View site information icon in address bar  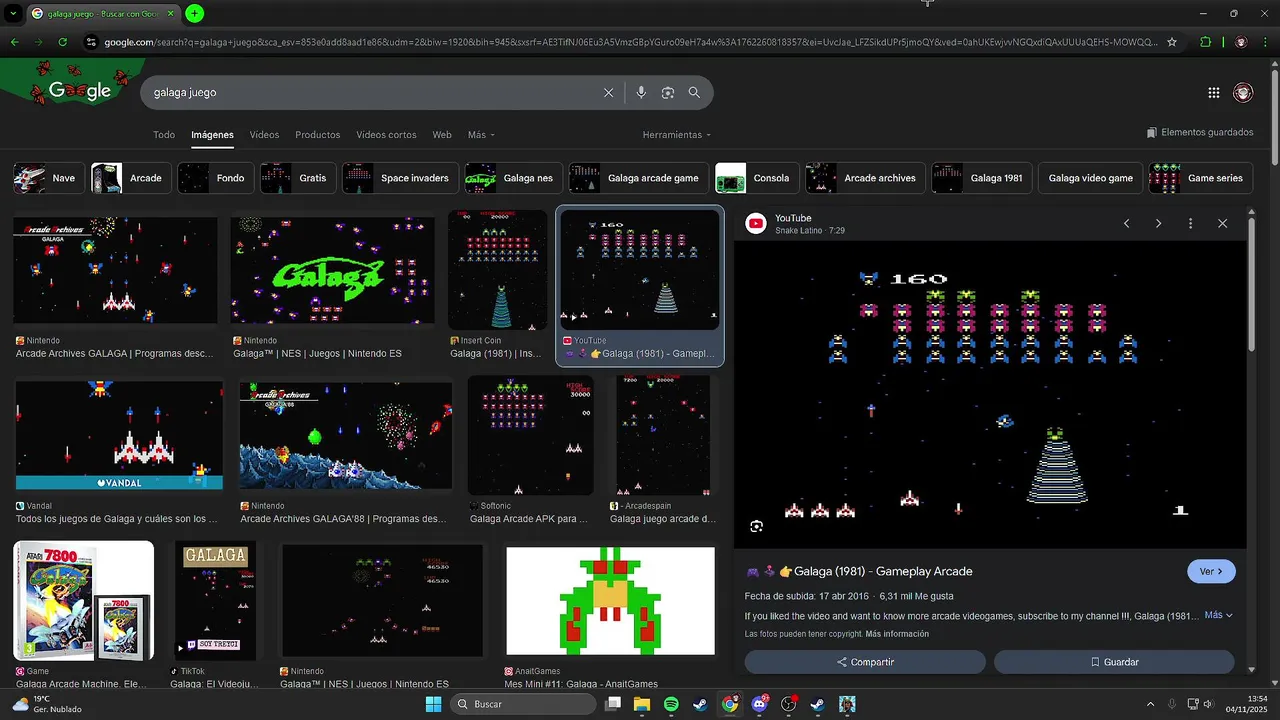pos(91,42)
